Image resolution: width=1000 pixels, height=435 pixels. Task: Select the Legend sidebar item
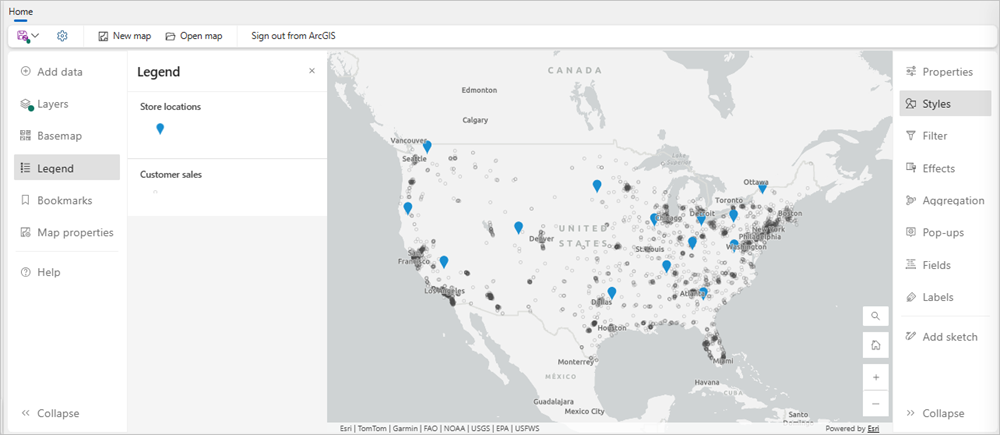point(66,168)
